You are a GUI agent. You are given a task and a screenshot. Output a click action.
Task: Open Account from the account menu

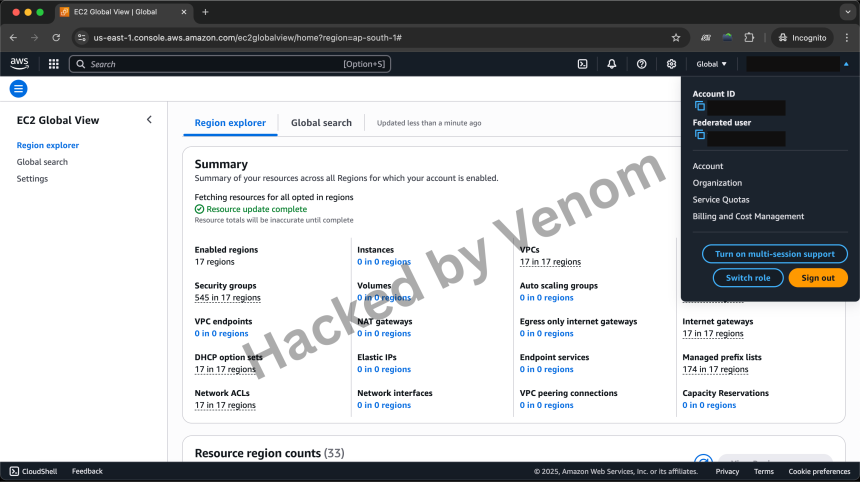tap(708, 166)
